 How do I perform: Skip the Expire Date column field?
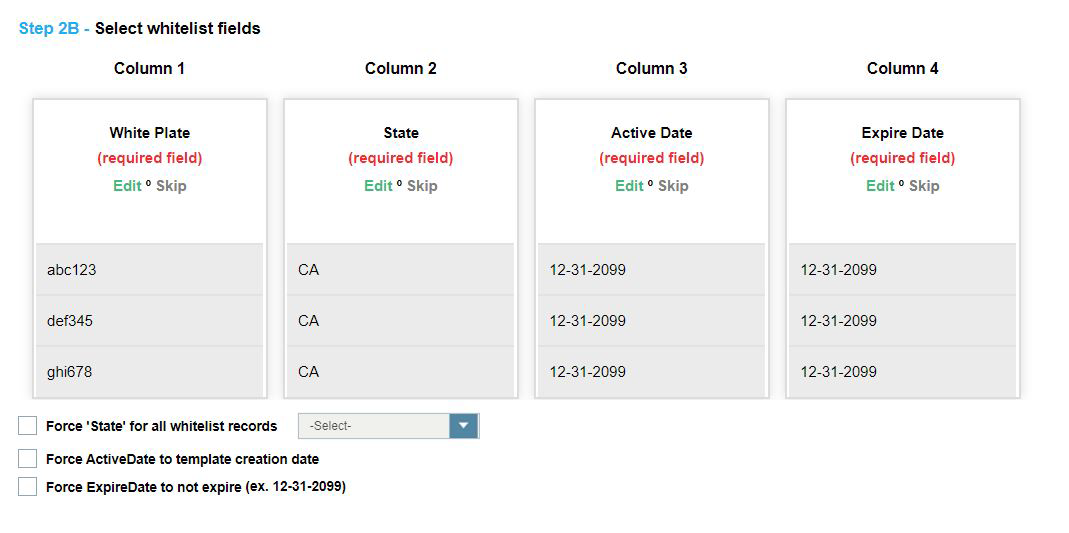924,186
